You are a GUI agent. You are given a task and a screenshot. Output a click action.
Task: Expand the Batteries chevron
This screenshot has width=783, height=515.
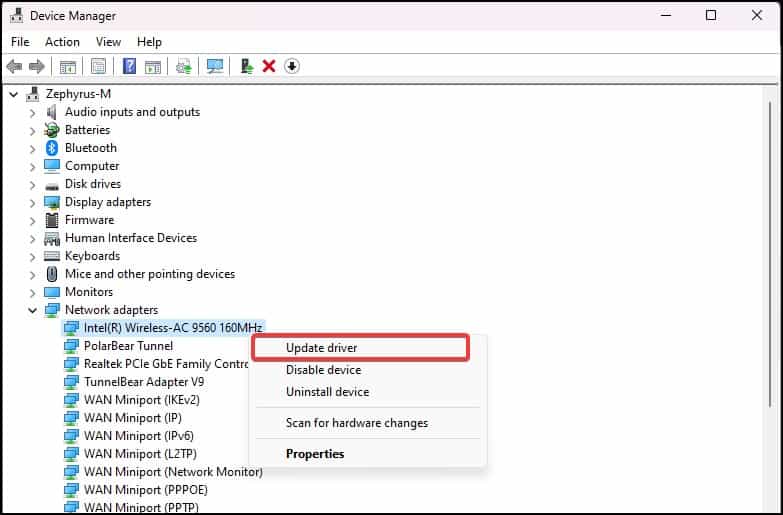32,130
